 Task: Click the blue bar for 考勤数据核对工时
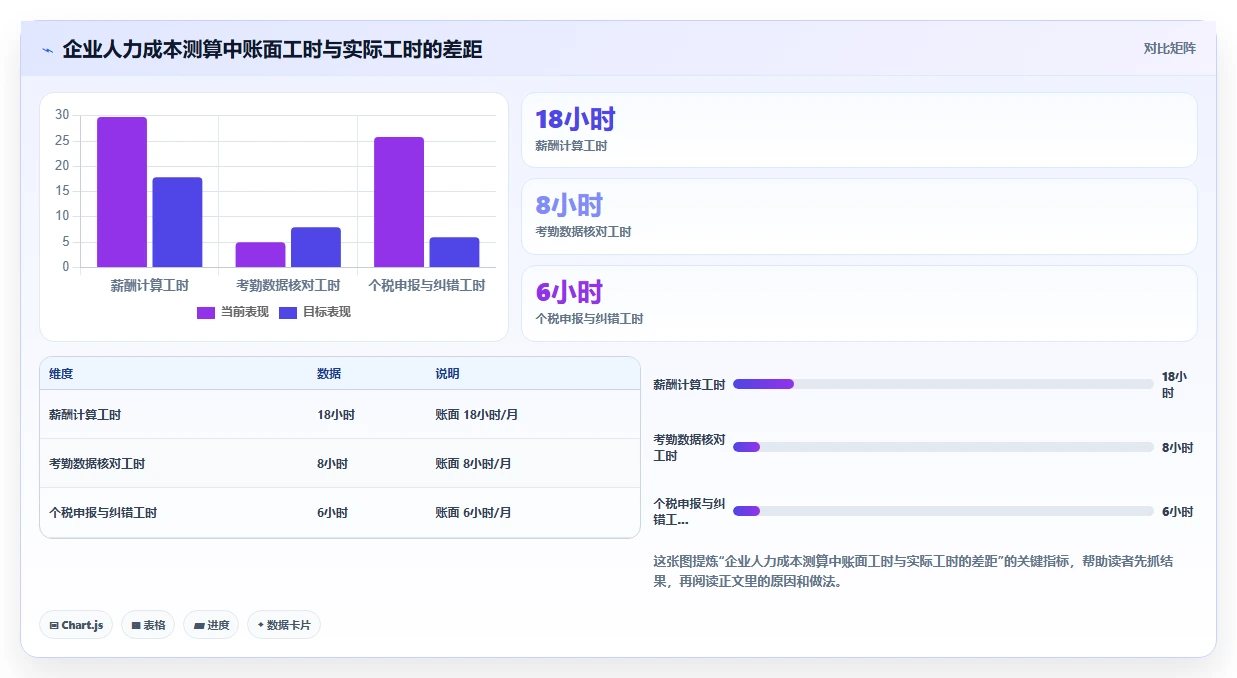316,247
